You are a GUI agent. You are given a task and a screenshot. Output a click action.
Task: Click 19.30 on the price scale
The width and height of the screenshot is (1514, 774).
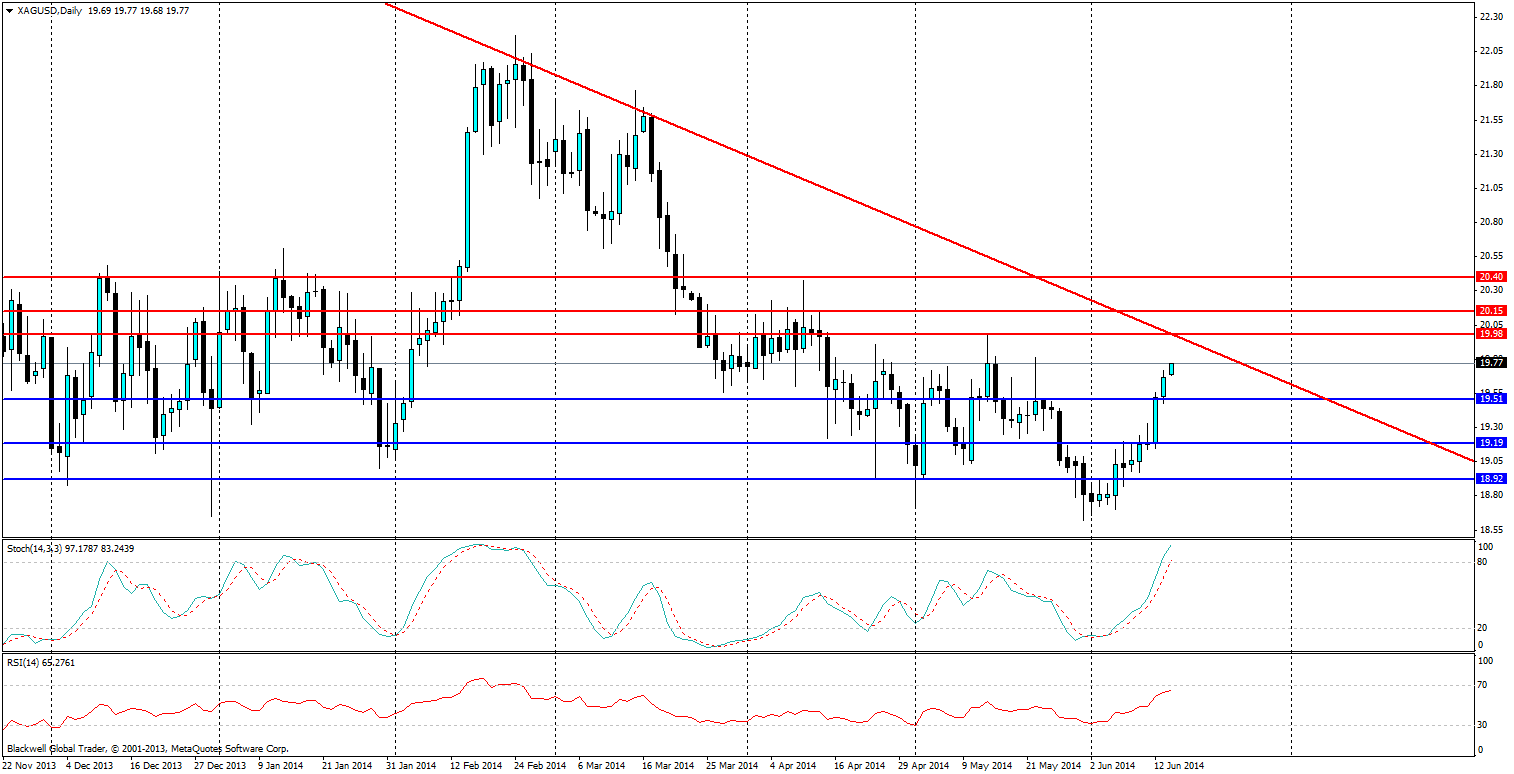click(x=1491, y=427)
